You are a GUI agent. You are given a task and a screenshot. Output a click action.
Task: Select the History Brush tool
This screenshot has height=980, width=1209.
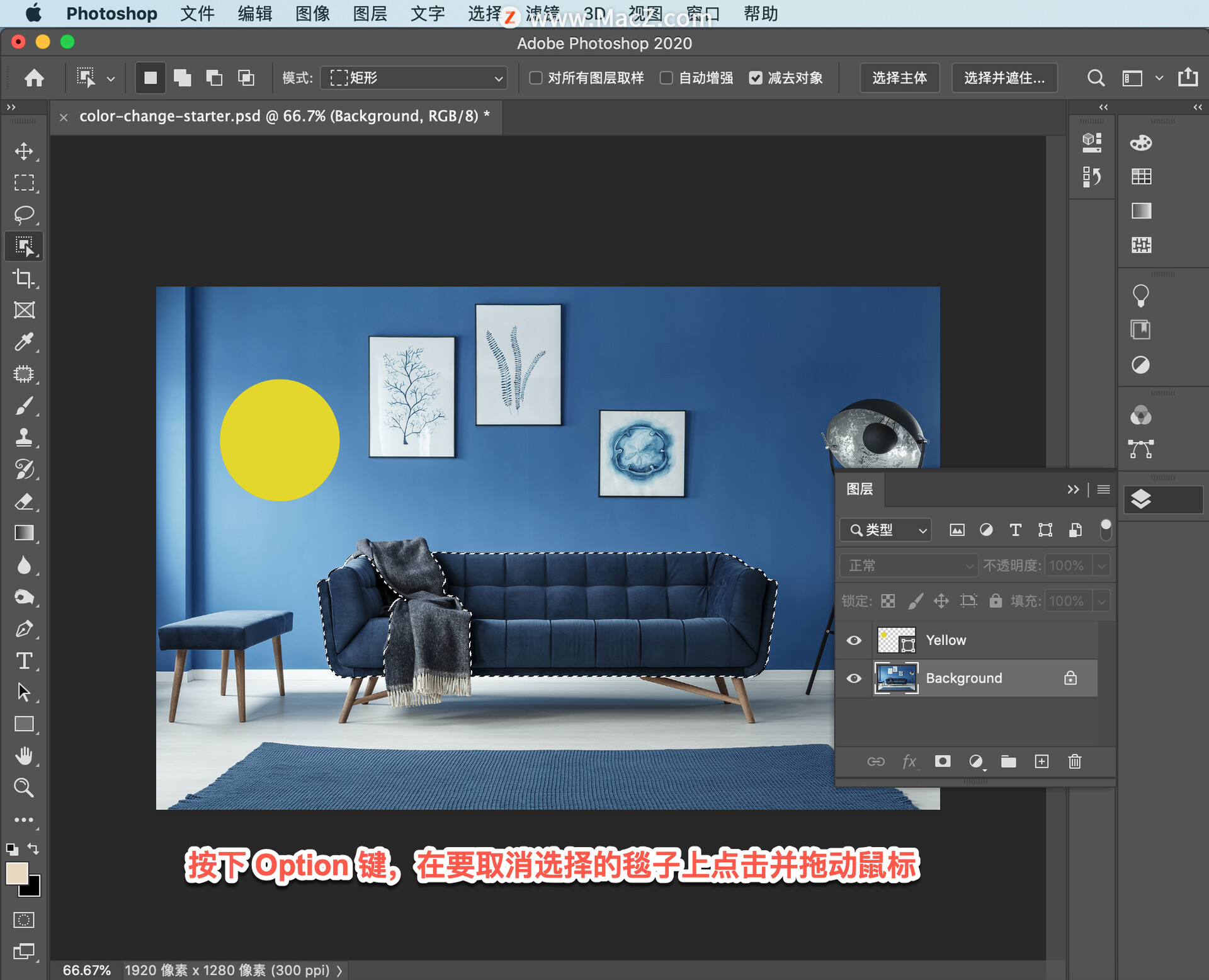(24, 470)
